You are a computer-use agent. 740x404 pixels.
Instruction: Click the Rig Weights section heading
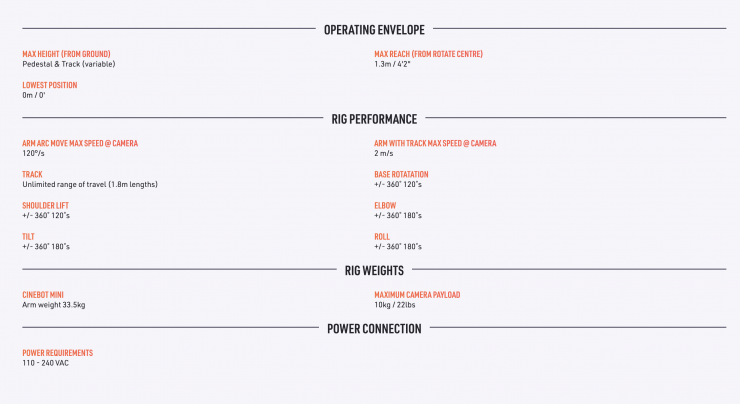pos(374,270)
